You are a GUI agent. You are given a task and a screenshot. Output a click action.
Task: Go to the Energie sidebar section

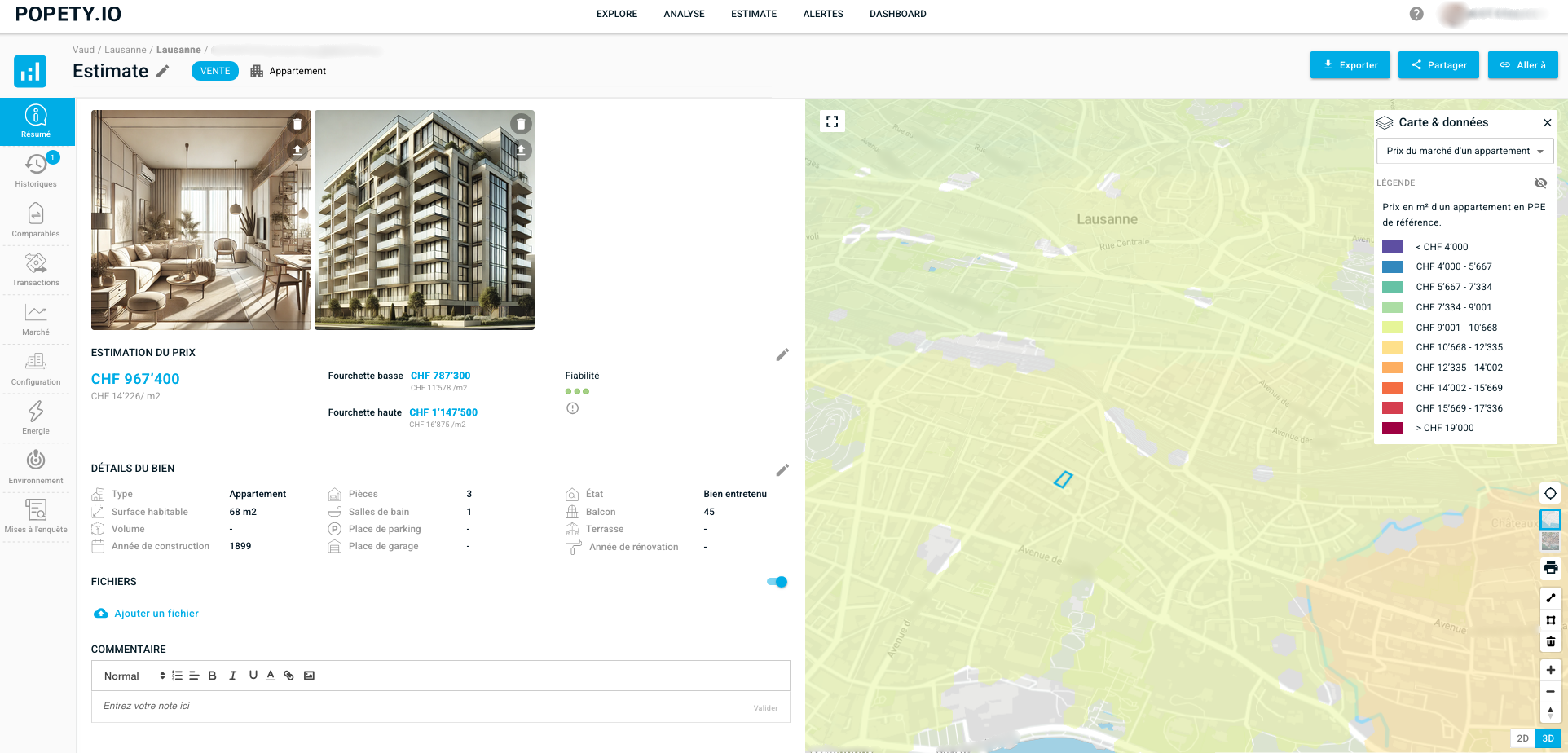[x=36, y=417]
